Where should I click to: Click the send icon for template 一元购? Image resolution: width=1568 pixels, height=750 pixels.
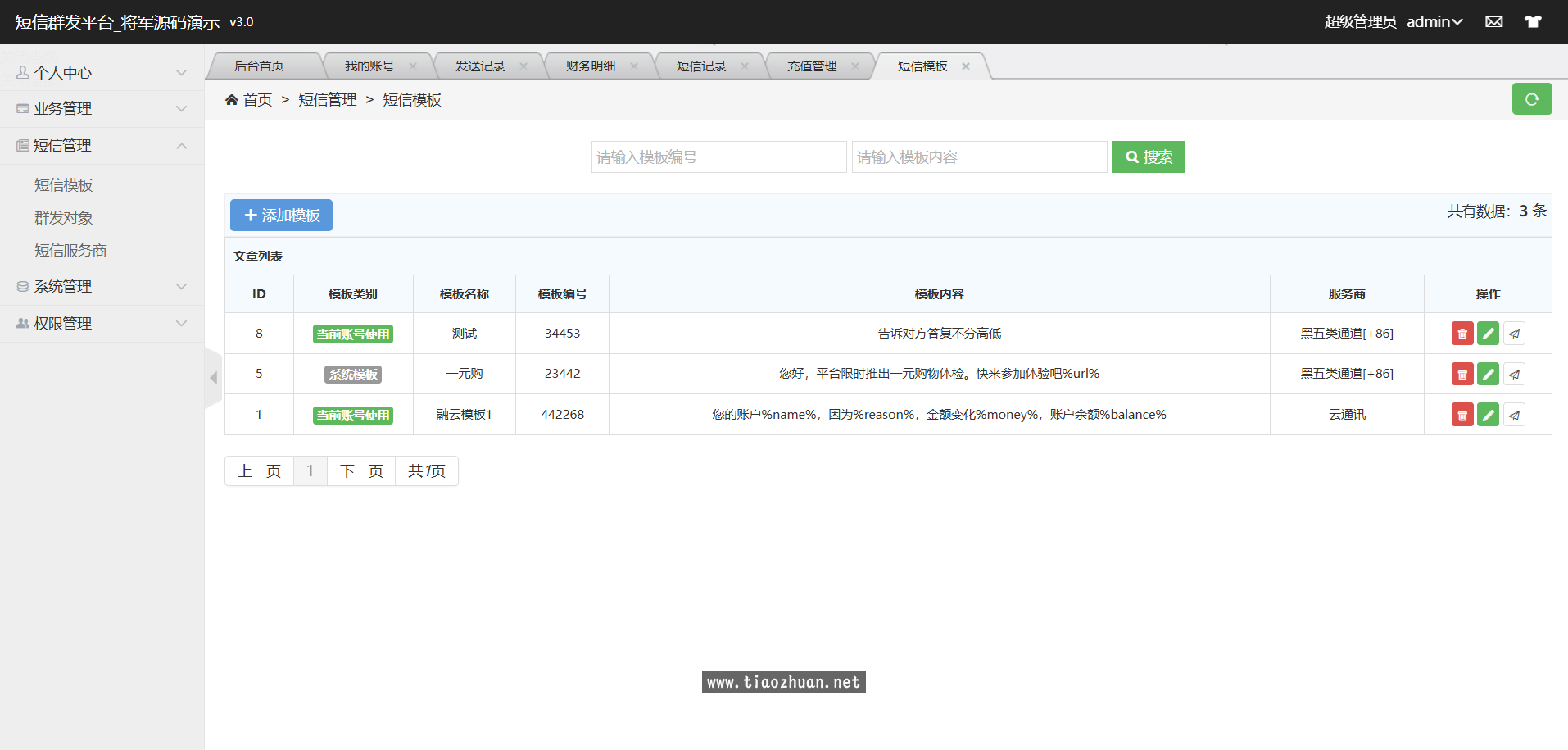pyautogui.click(x=1515, y=373)
